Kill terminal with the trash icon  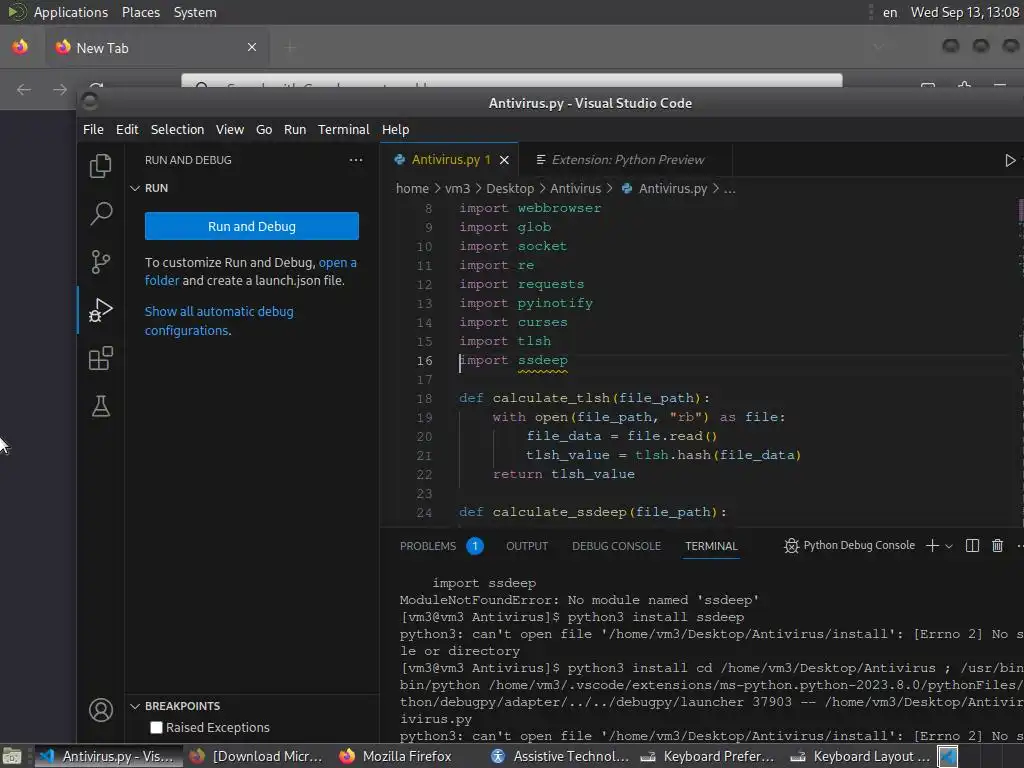997,546
